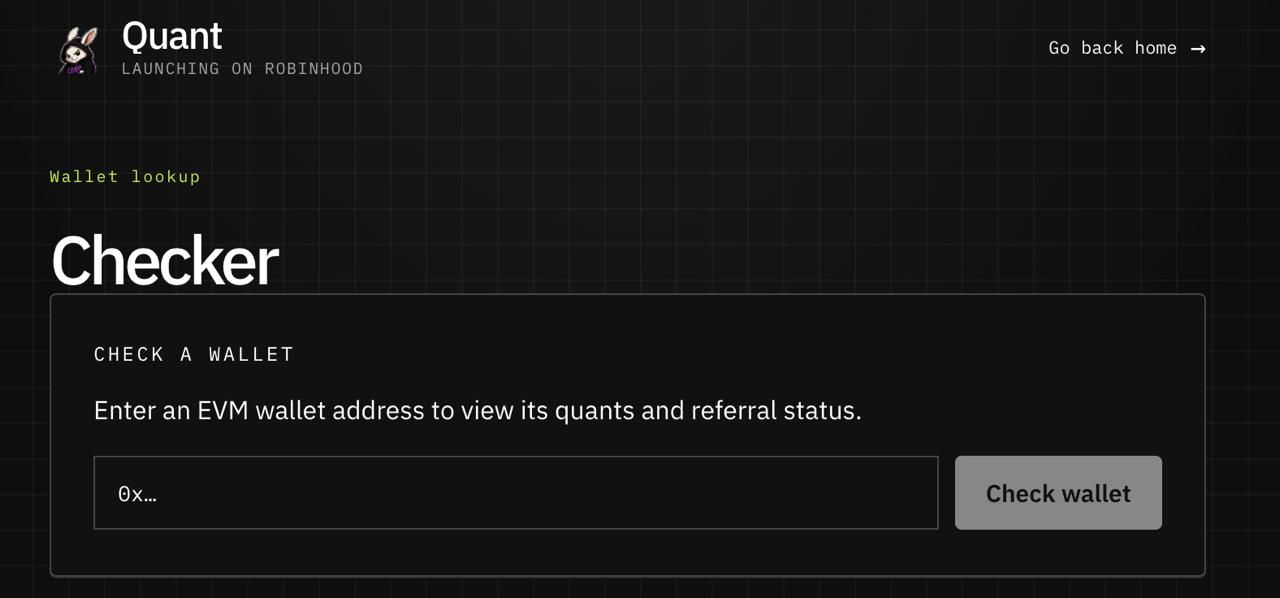Click the LAUNCHING ON ROBINHOOD tagline
Screen dimensions: 1280x598
click(x=242, y=69)
